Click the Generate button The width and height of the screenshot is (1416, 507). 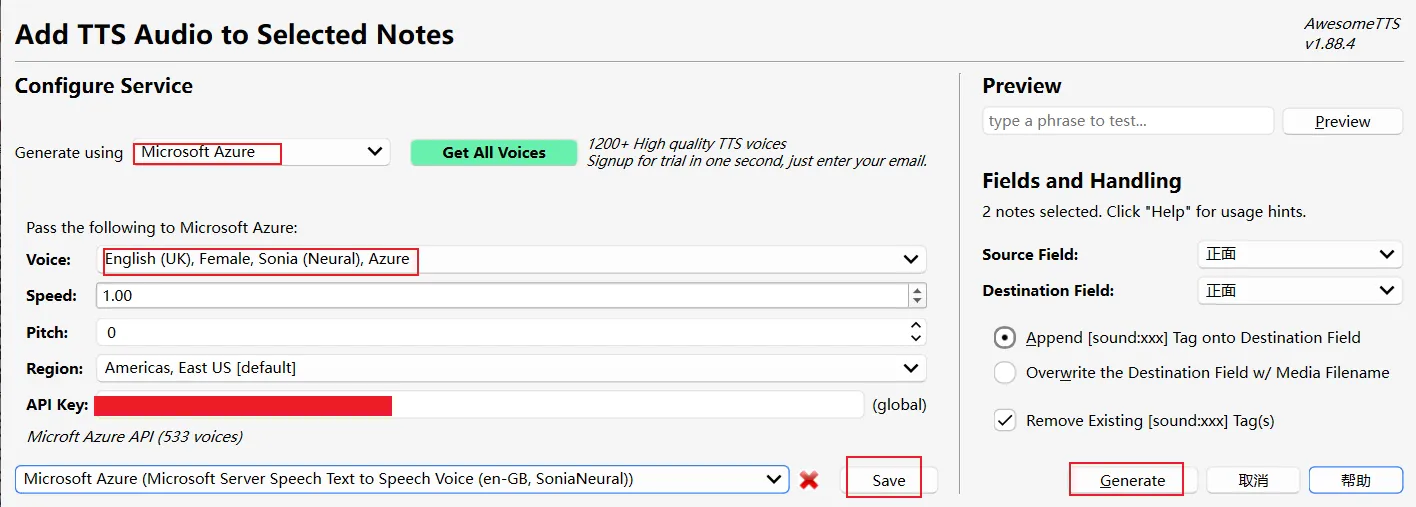coord(1132,480)
